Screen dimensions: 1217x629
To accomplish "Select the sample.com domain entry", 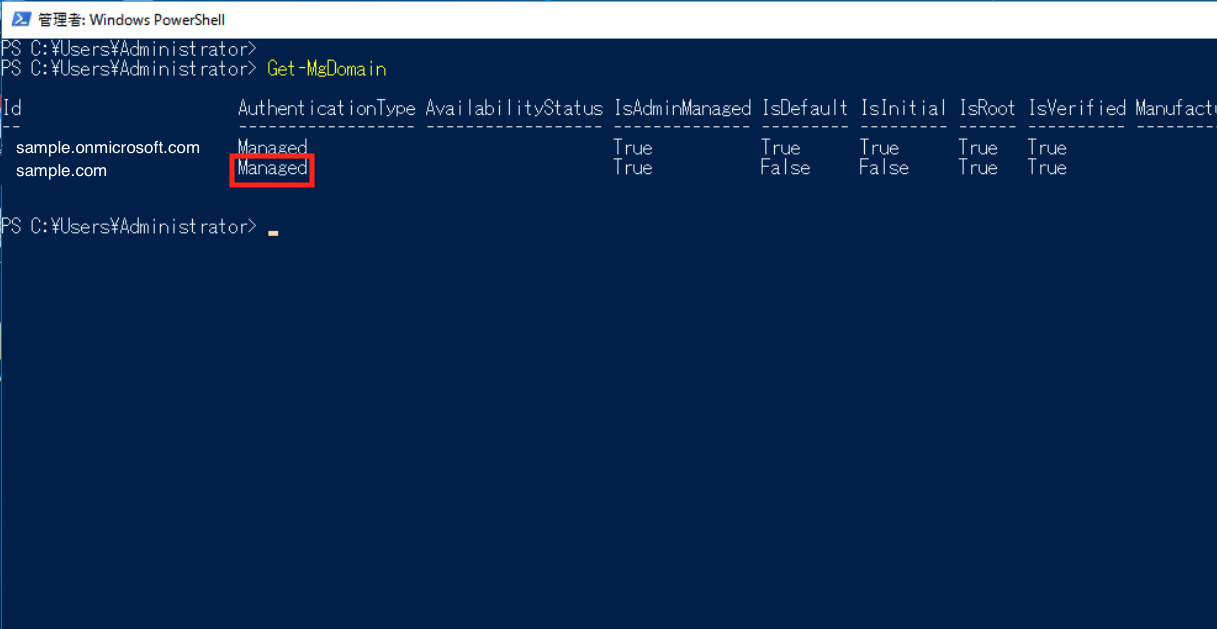I will coord(61,171).
